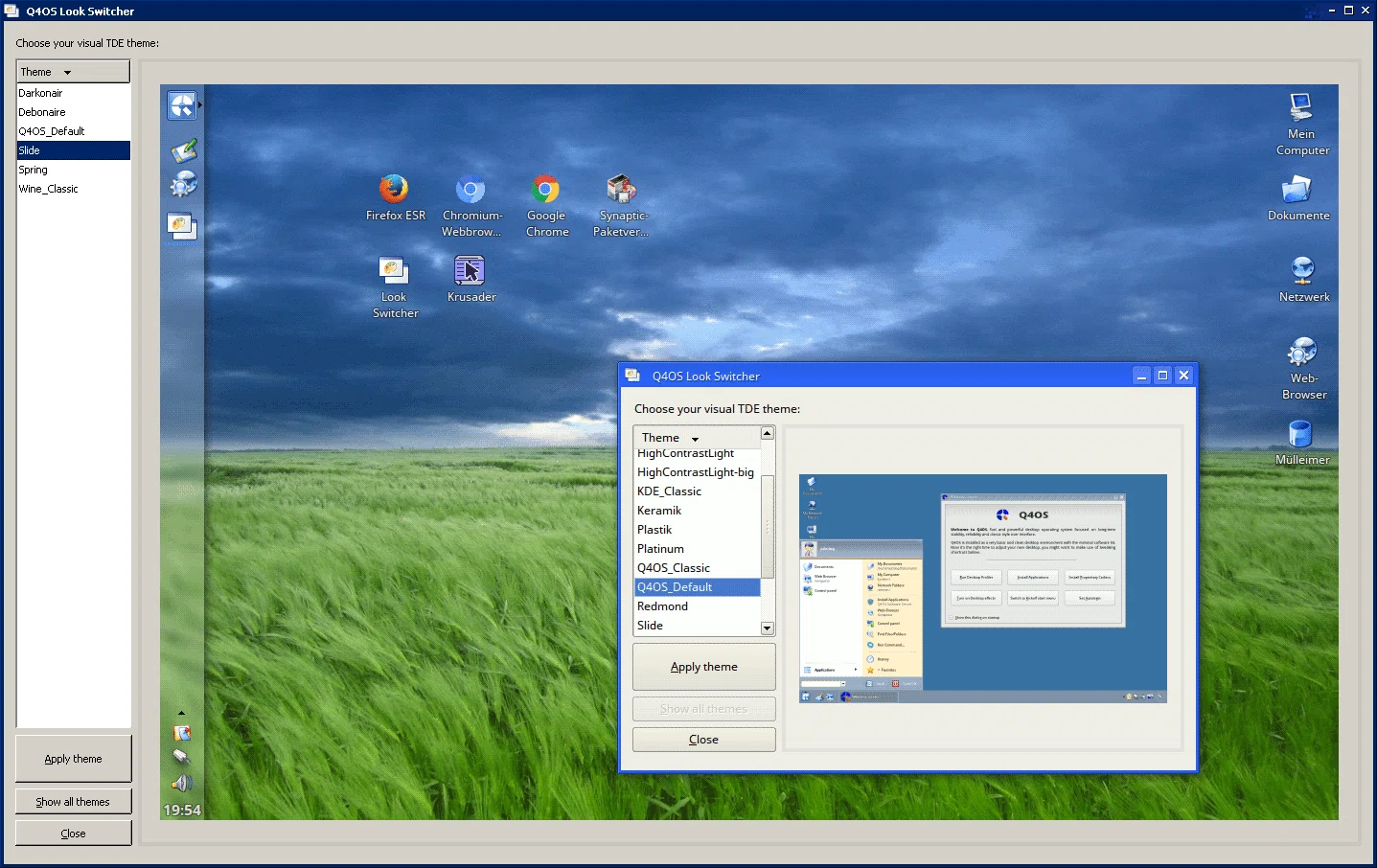
Task: Click the scroll-down arrow of the inner theme list
Action: [x=767, y=628]
